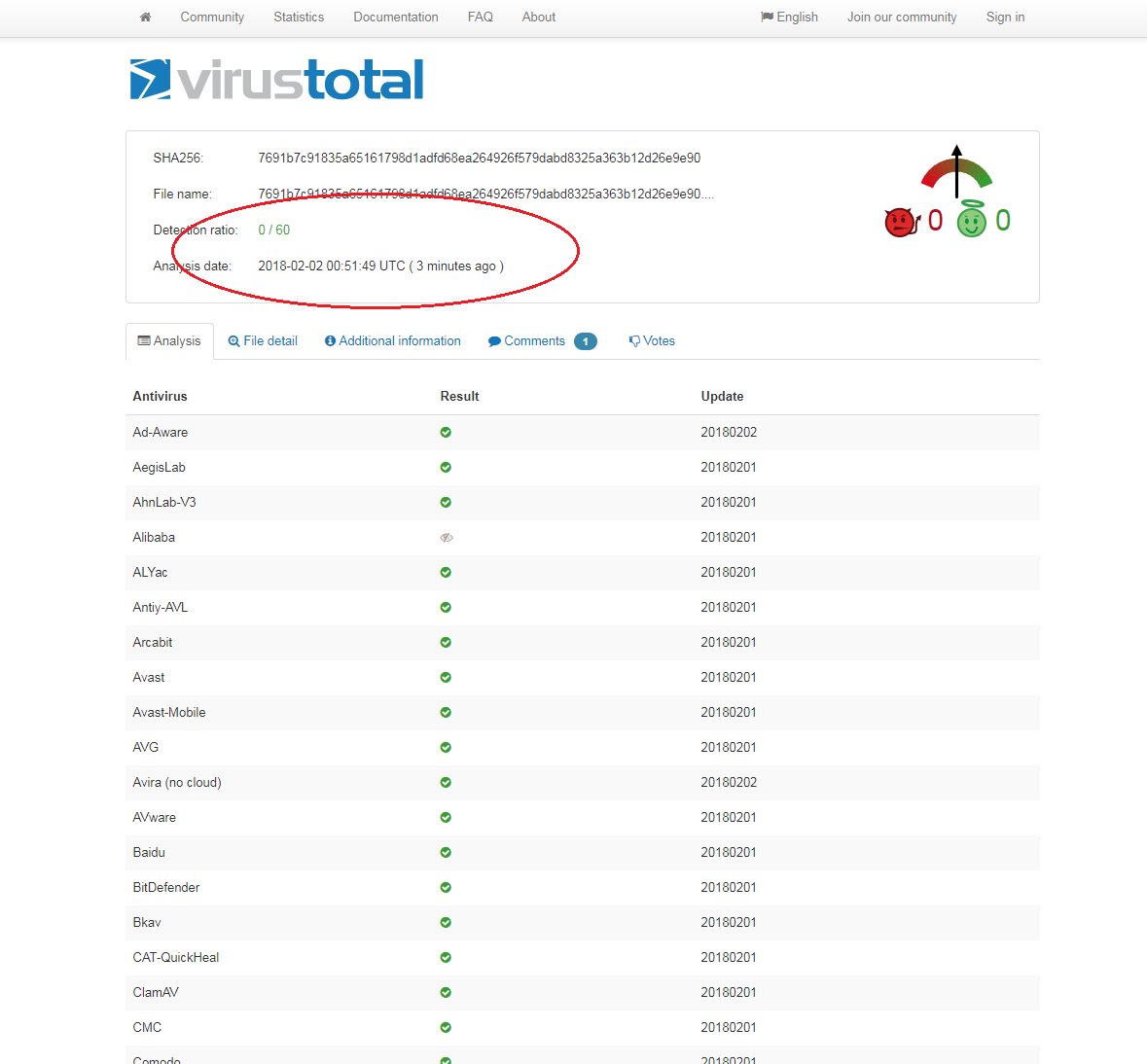The image size is (1147, 1064).
Task: Open the Community menu
Action: click(x=212, y=17)
